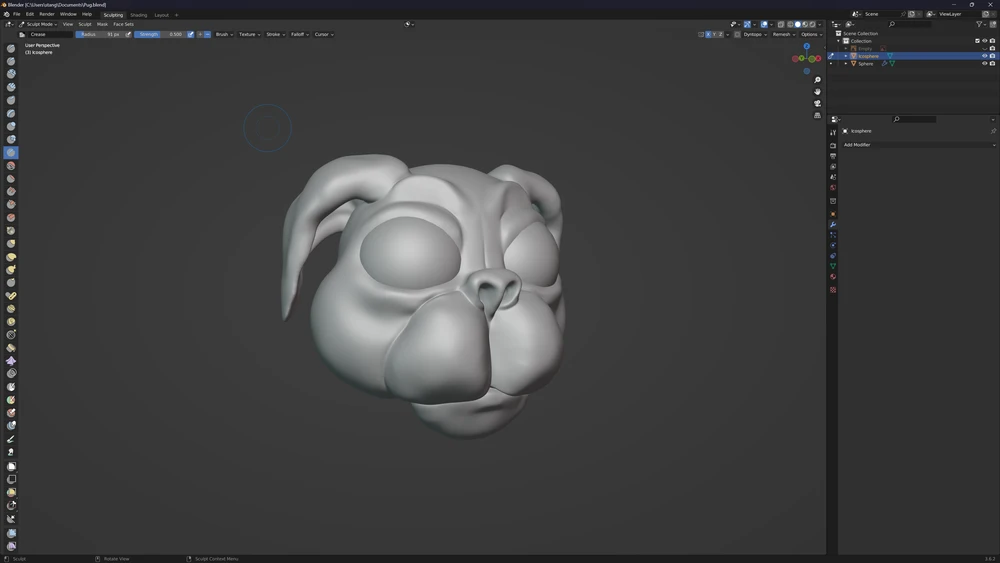Click the pan view hand icon
The image size is (1000, 563).
coord(818,92)
